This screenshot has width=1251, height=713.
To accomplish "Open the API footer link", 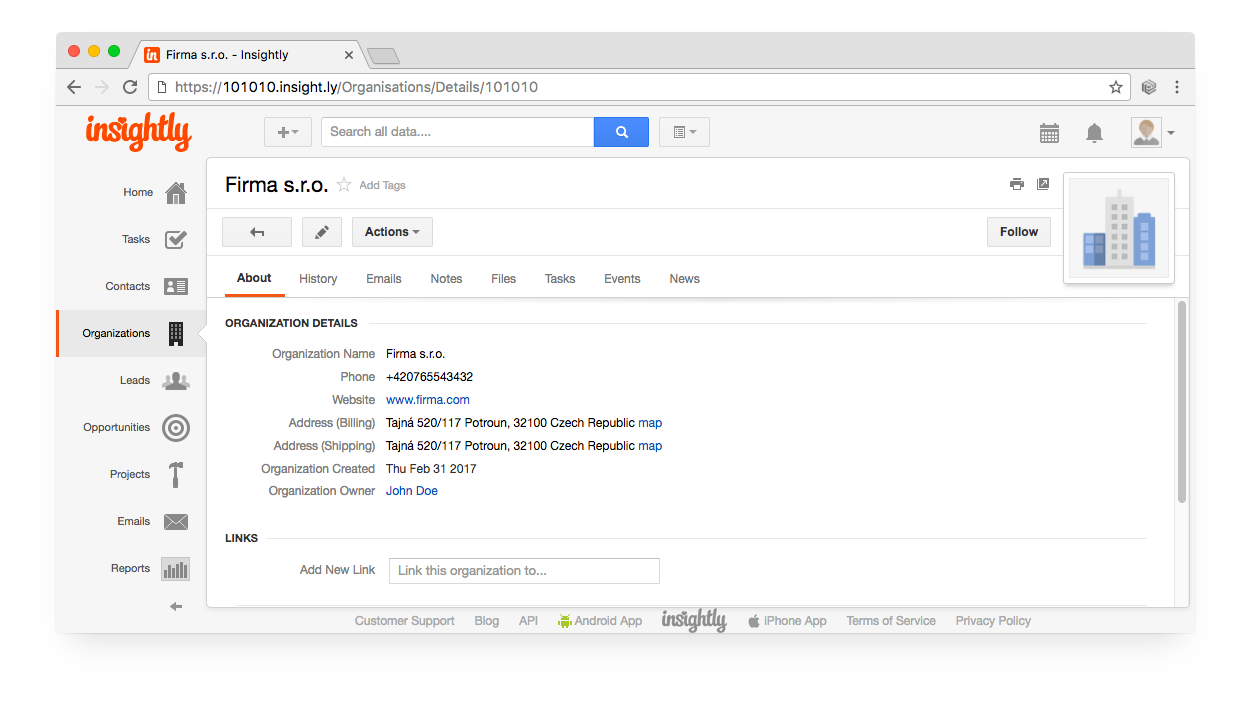I will tap(528, 621).
